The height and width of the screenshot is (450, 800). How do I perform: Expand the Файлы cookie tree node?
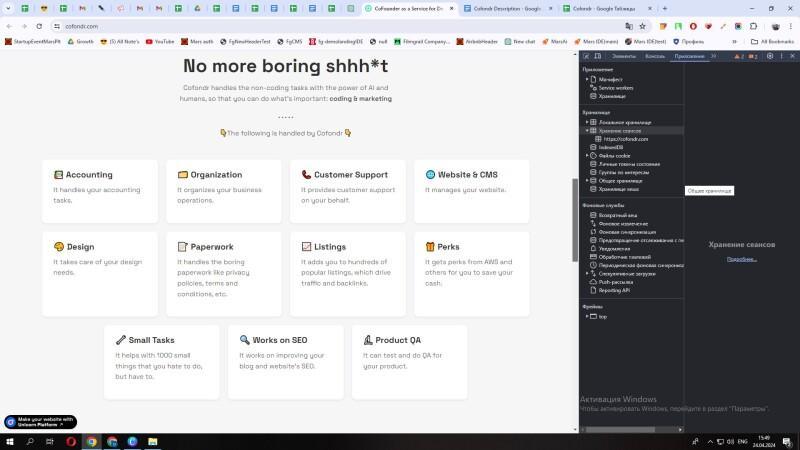(x=587, y=155)
